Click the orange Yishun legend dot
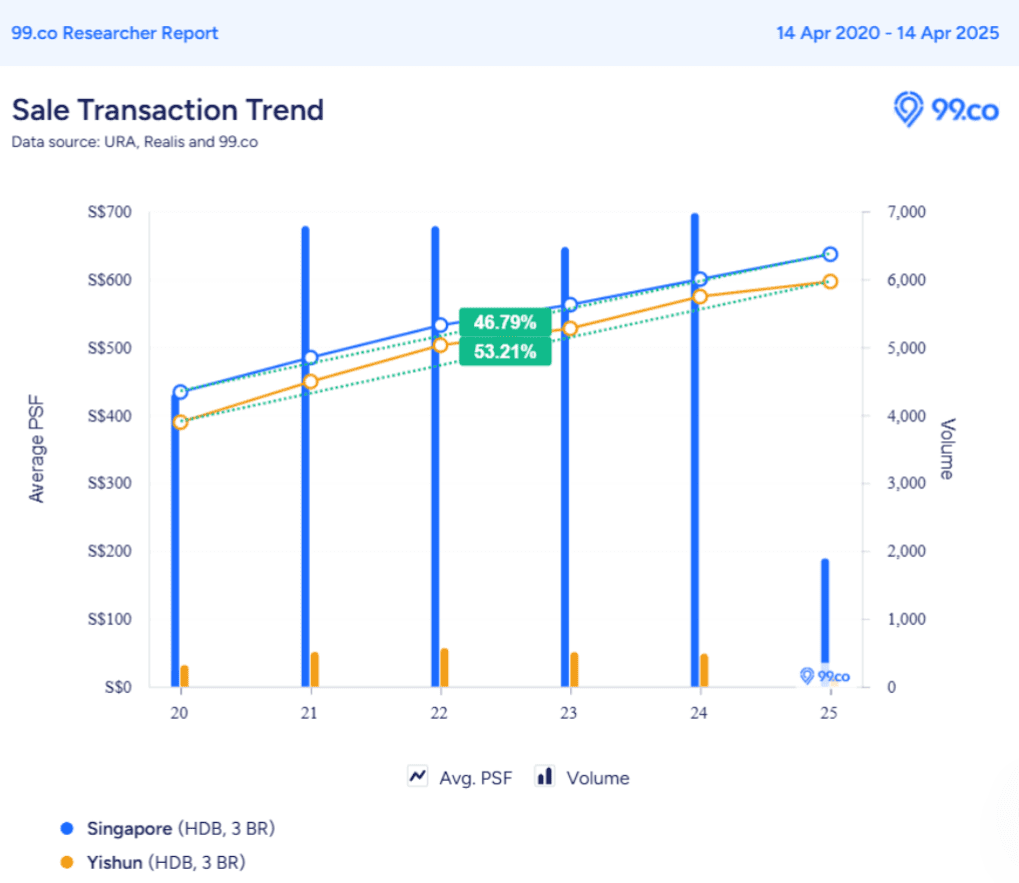Viewport: 1019px width, 883px height. click(x=67, y=862)
